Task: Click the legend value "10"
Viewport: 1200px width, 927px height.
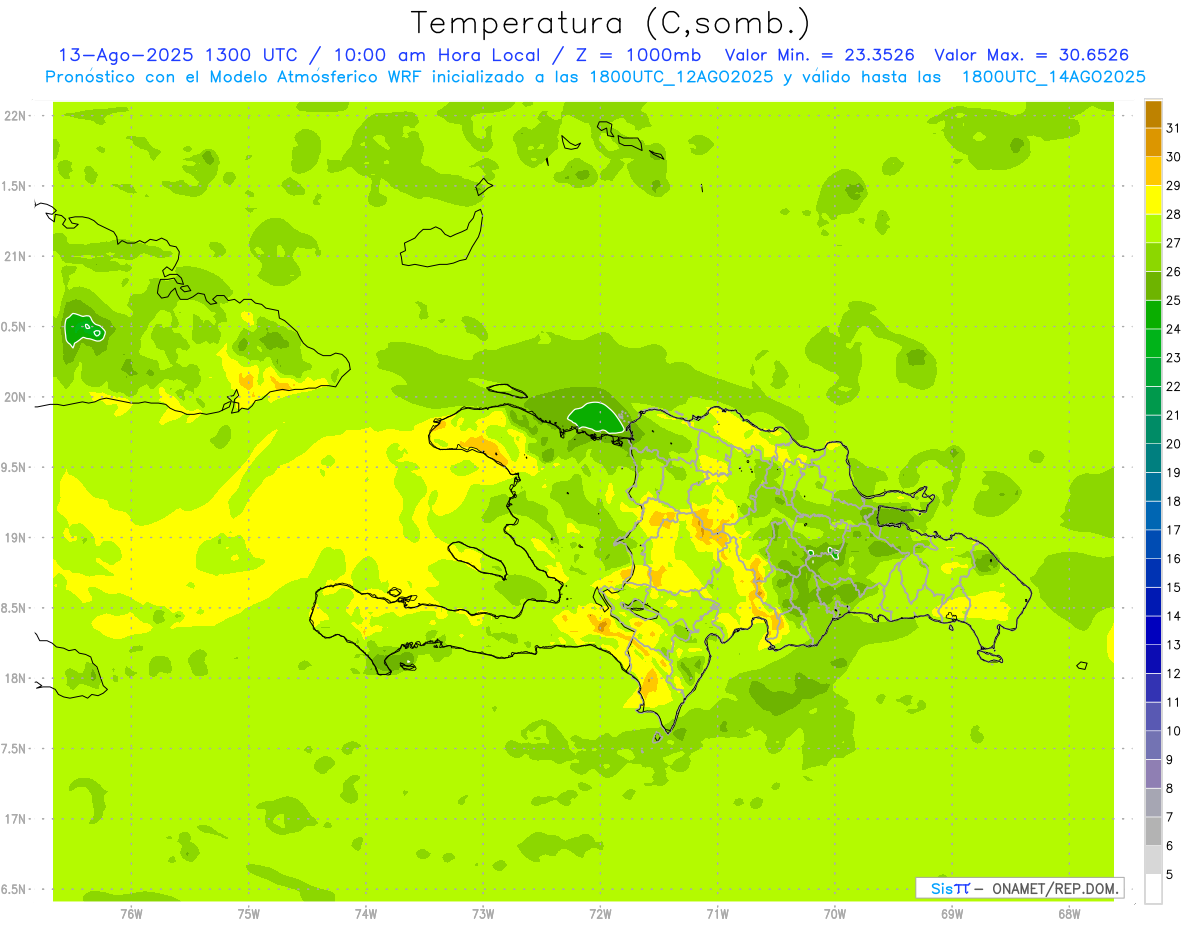Action: coord(1173,731)
